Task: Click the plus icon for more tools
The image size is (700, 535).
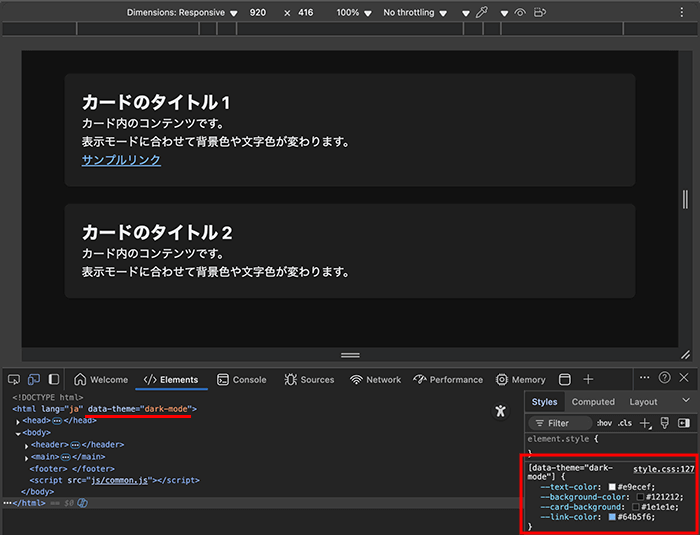Action: (588, 380)
